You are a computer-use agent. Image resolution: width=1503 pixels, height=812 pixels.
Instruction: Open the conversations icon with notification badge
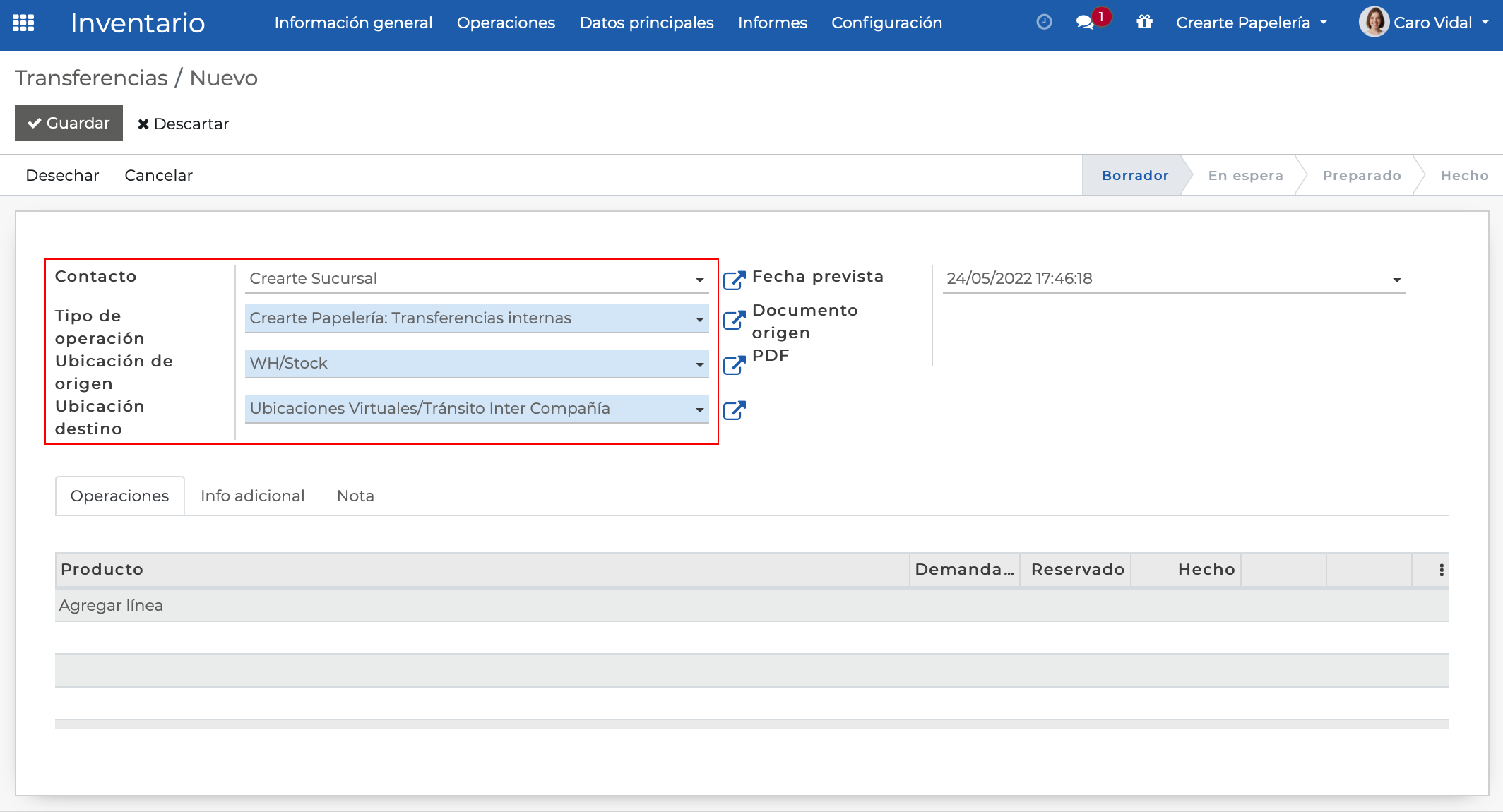[x=1086, y=23]
